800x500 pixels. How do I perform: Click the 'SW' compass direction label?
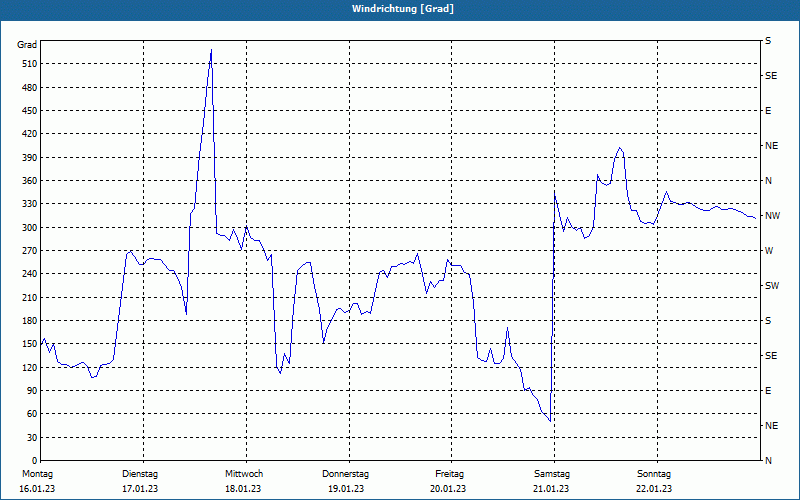pos(772,286)
